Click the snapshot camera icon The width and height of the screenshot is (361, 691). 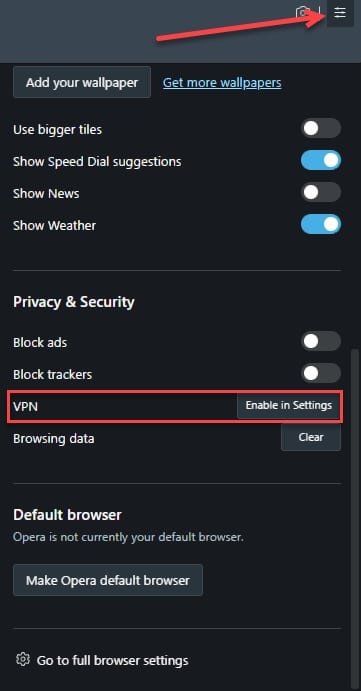[x=303, y=12]
